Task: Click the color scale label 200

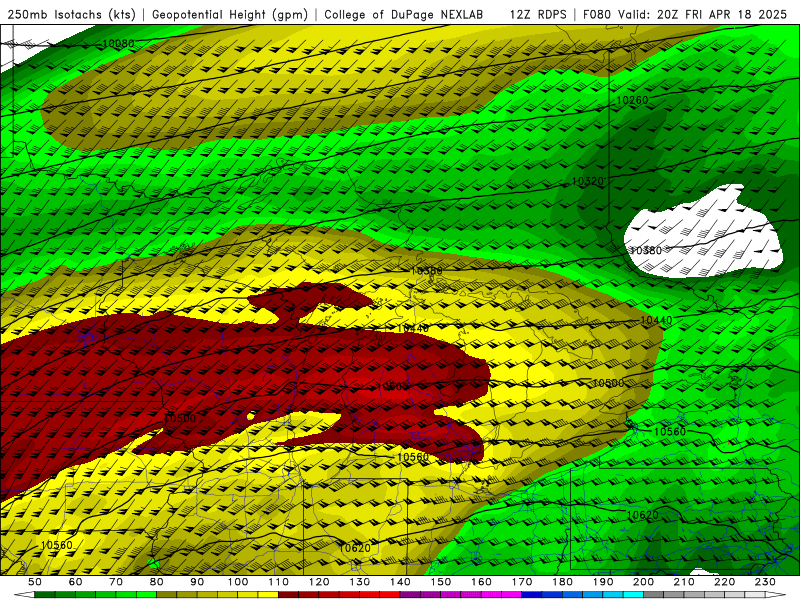Action: [x=644, y=582]
